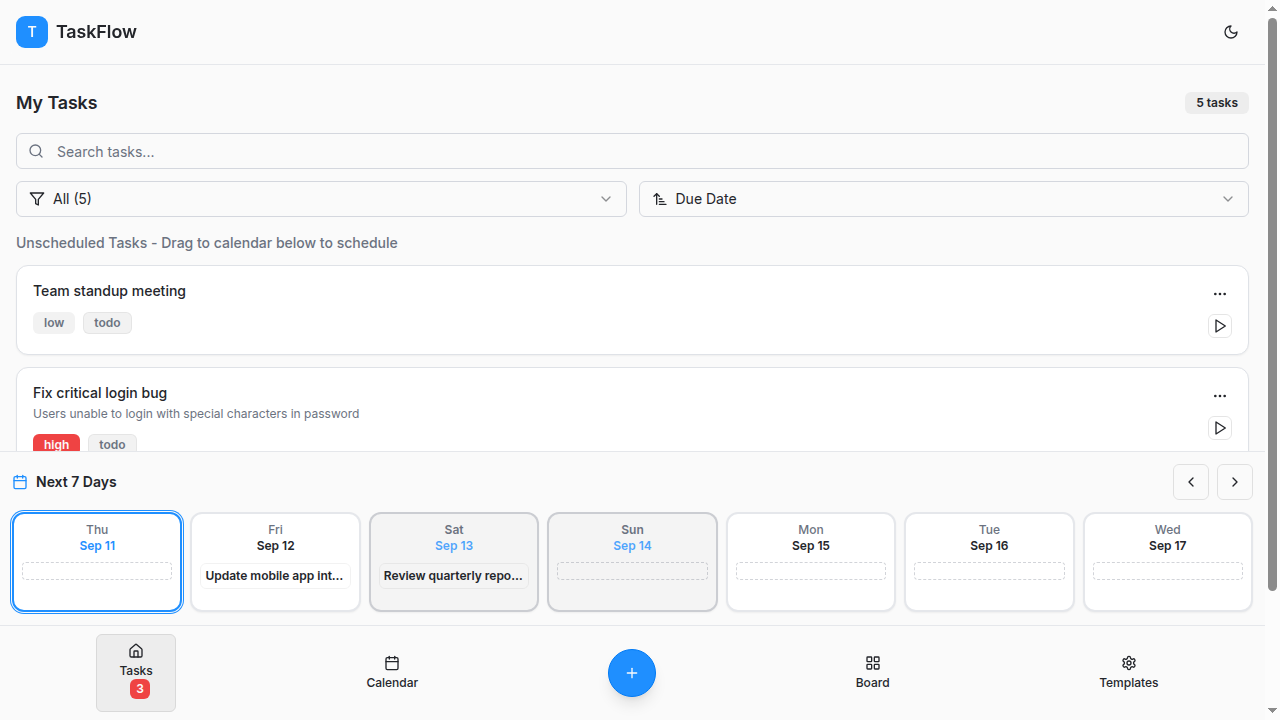Click the TaskFlow logo icon
The image size is (1280, 720).
32,32
